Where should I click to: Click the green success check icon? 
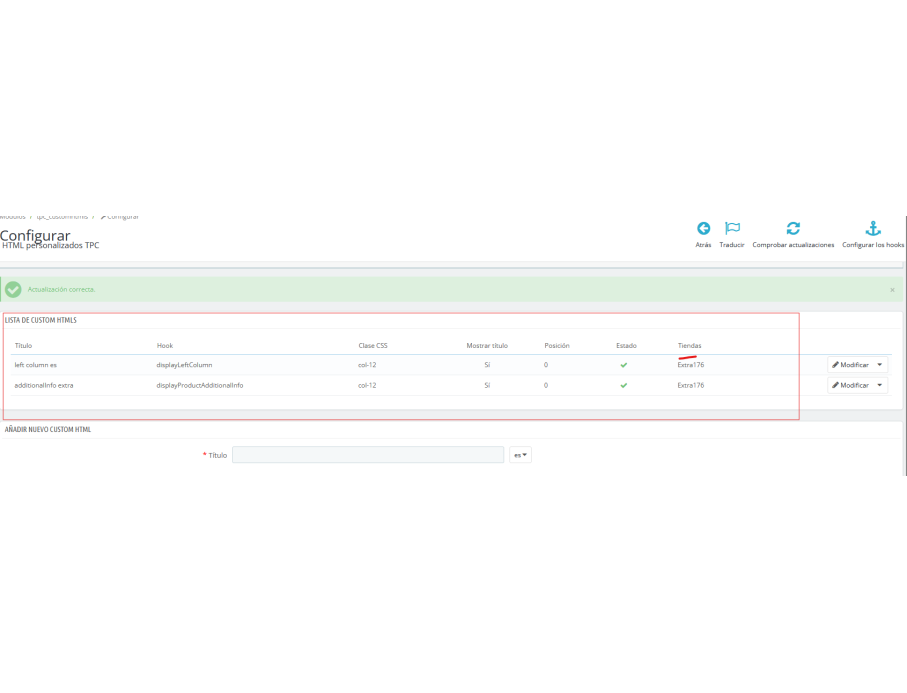click(13, 289)
